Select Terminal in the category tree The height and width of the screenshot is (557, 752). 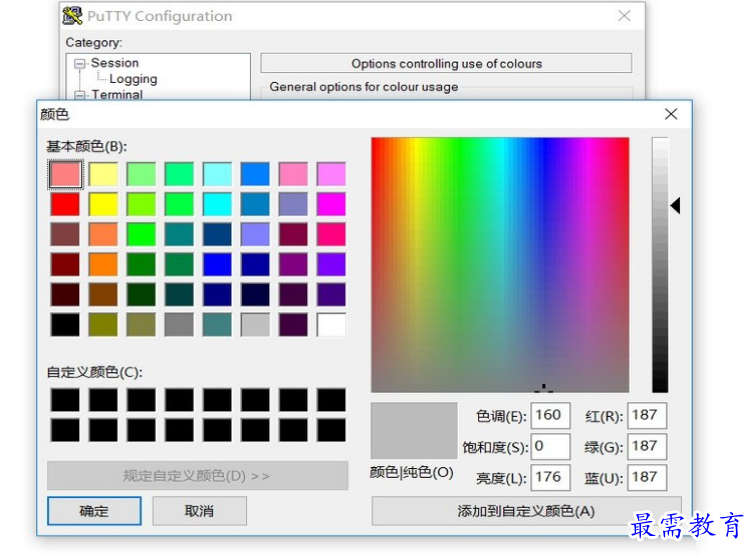pyautogui.click(x=117, y=95)
